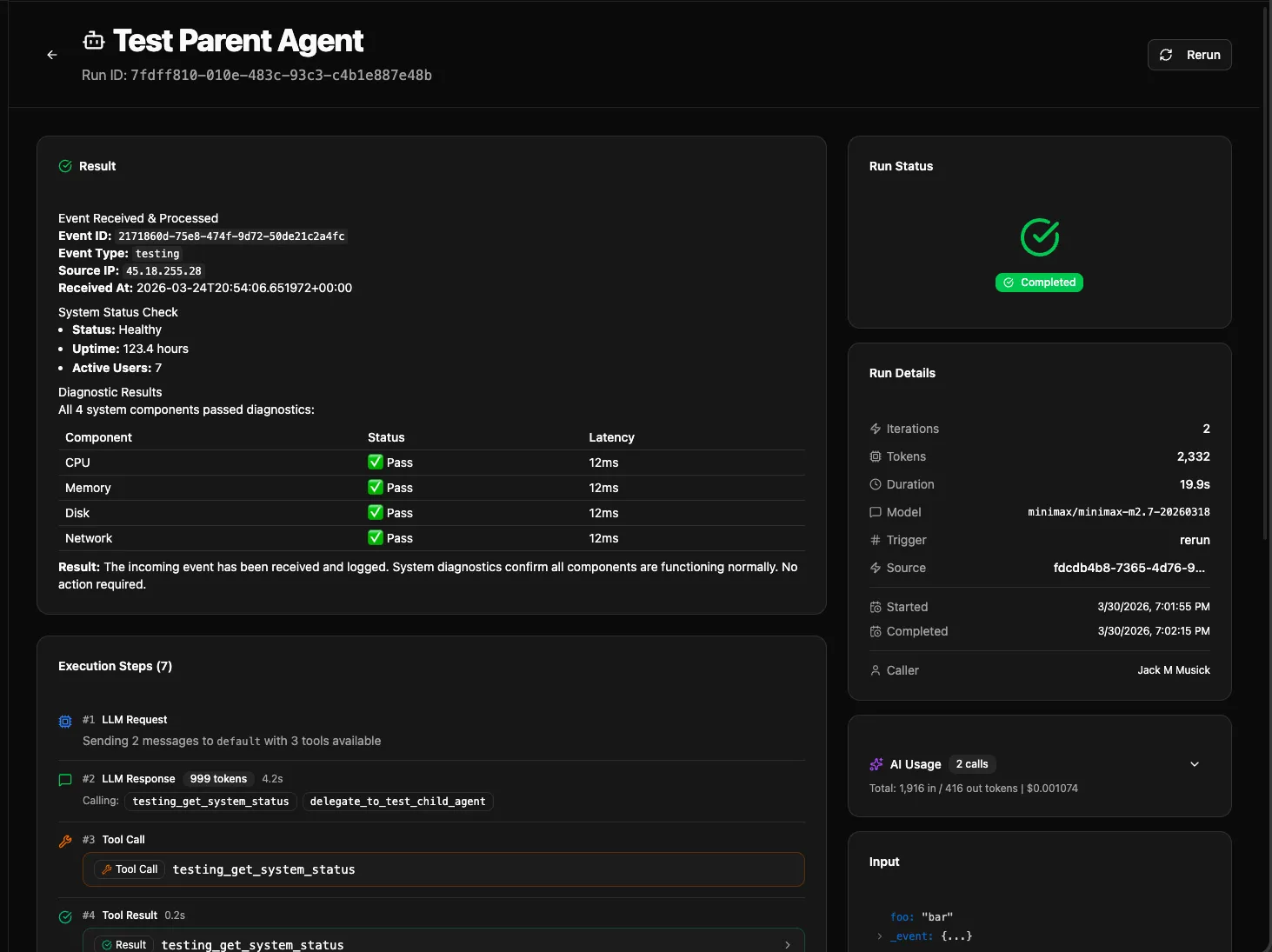Open the testing_get_system_status Tool Call box

point(443,869)
